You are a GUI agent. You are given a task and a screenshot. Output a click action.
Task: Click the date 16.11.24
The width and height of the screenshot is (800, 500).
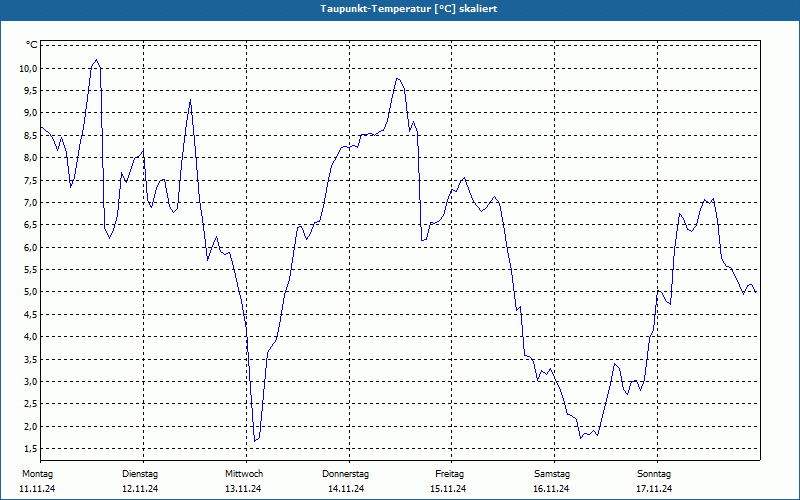[x=552, y=489]
